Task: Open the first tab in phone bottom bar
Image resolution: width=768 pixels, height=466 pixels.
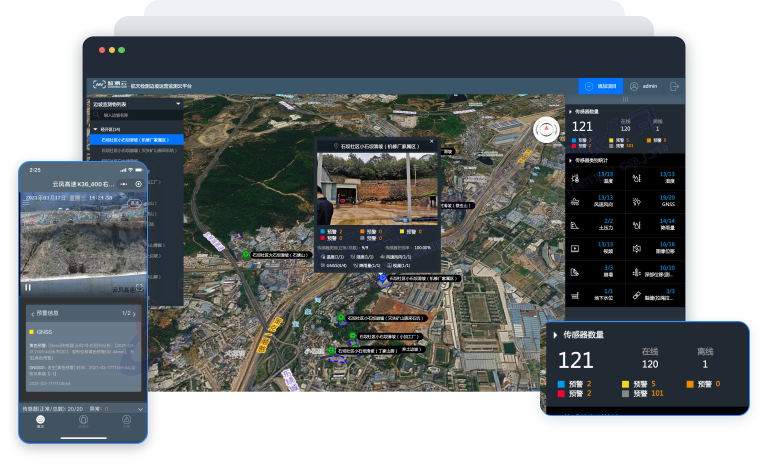Action: (x=40, y=421)
